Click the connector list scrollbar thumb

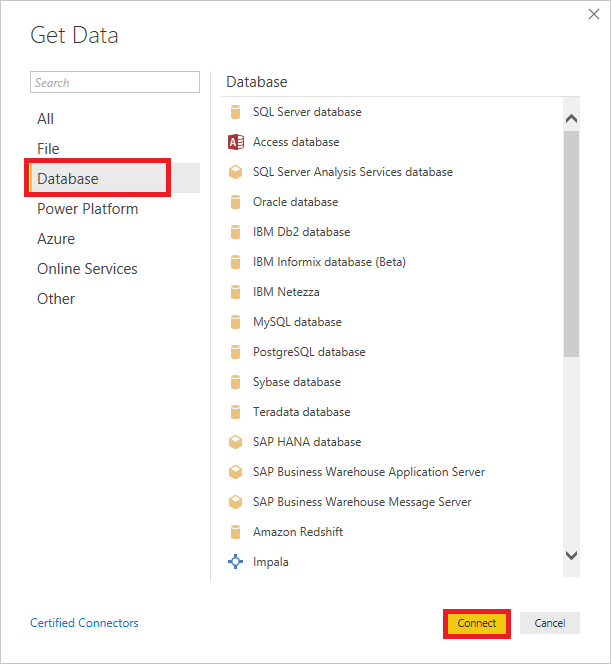[x=571, y=244]
